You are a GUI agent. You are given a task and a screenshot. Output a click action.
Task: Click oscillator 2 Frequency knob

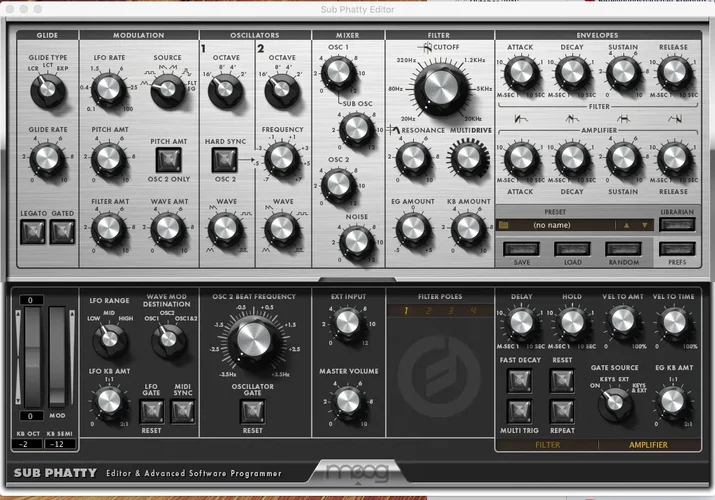tap(282, 158)
